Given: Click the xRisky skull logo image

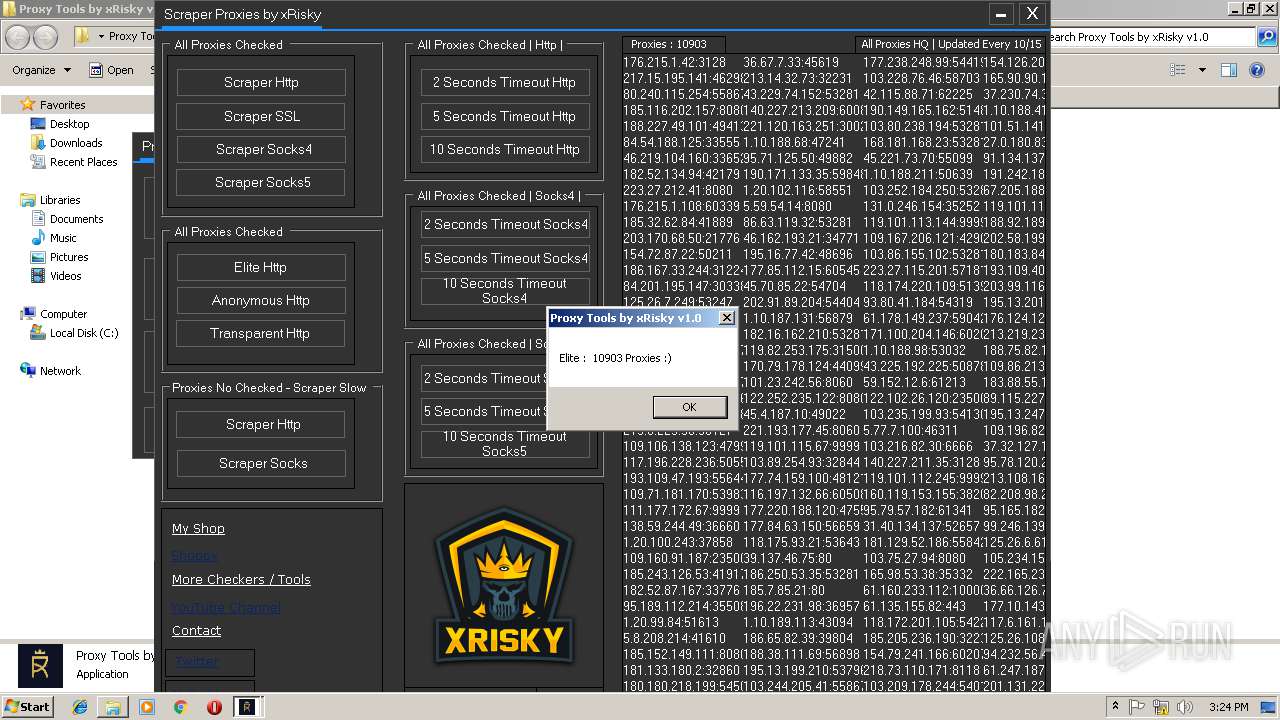Looking at the screenshot, I should coord(504,586).
